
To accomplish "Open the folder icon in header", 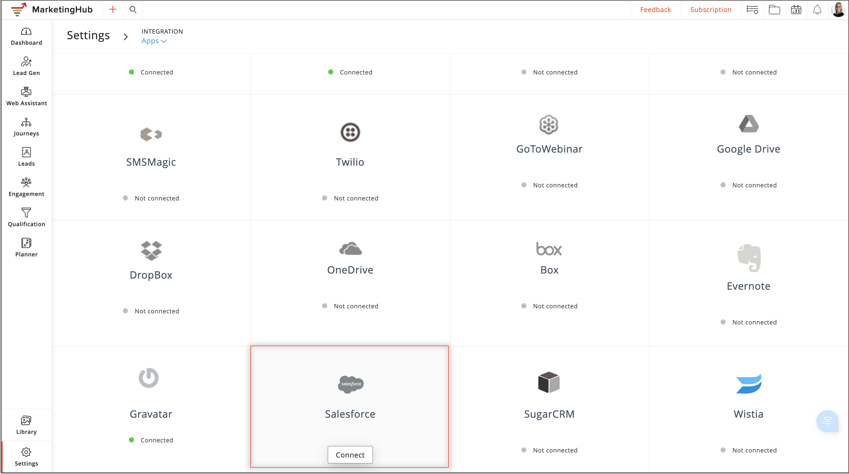I will pyautogui.click(x=774, y=9).
